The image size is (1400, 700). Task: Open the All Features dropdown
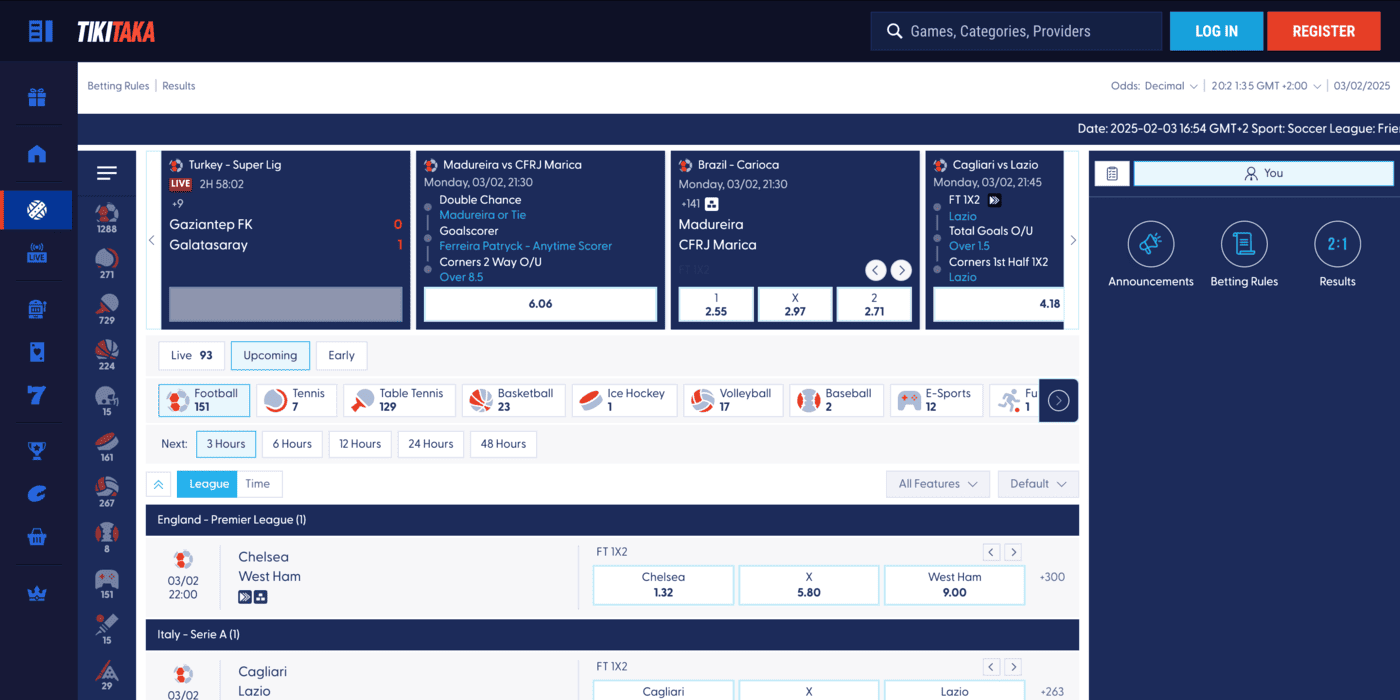point(937,484)
